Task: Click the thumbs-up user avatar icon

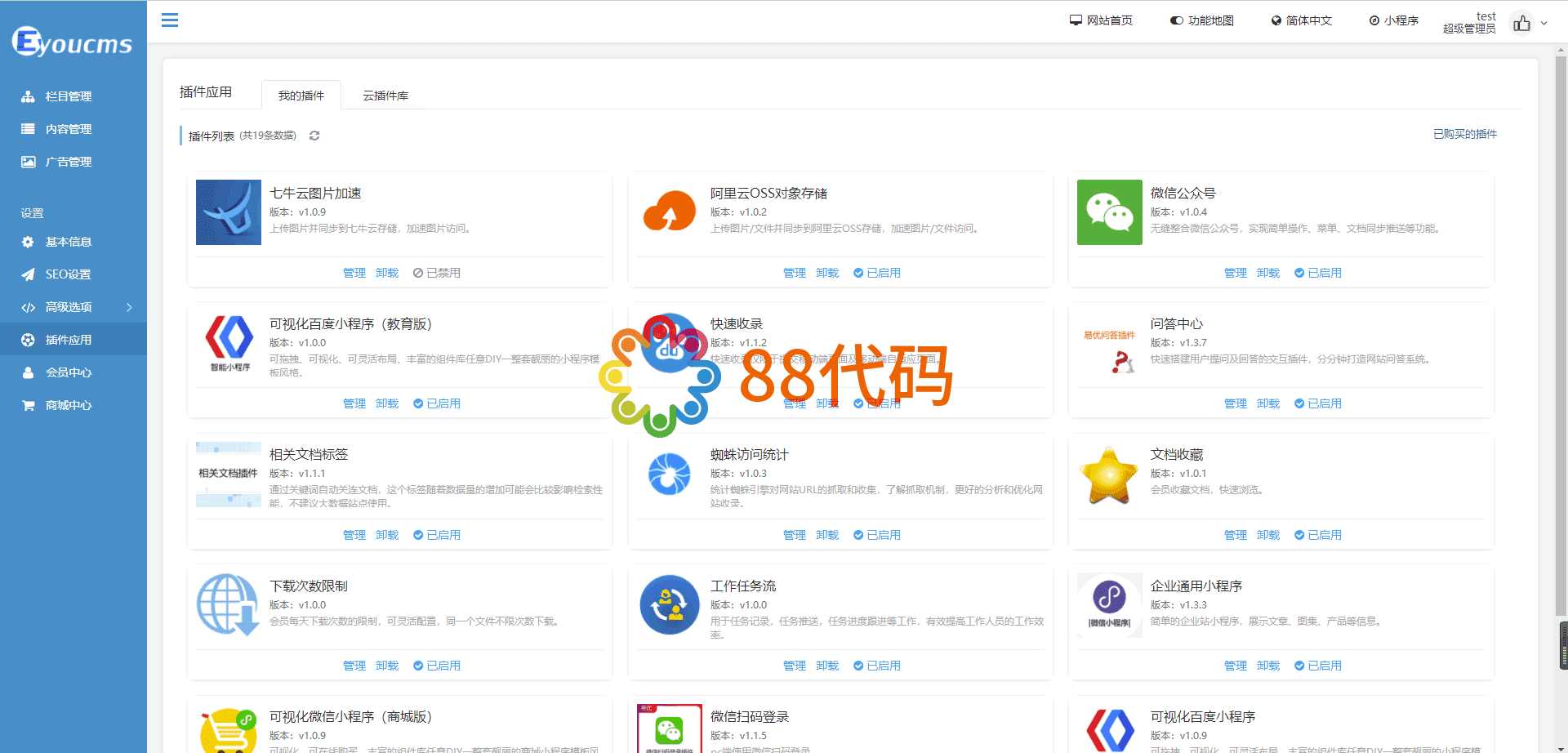Action: click(1521, 23)
